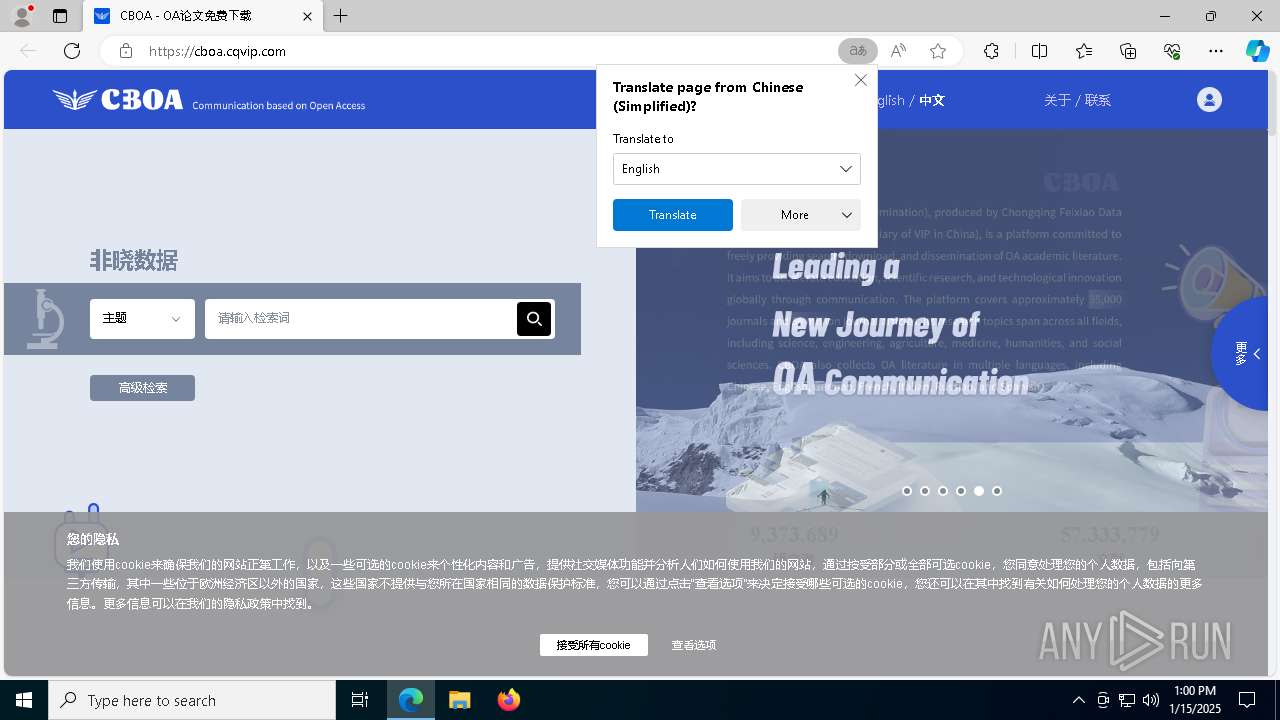View site information lock icon
The width and height of the screenshot is (1280, 720).
coord(125,51)
